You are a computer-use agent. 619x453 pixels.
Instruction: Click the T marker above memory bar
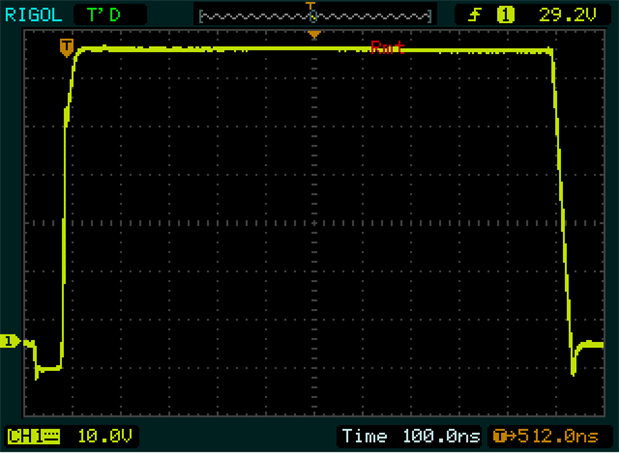pyautogui.click(x=311, y=6)
